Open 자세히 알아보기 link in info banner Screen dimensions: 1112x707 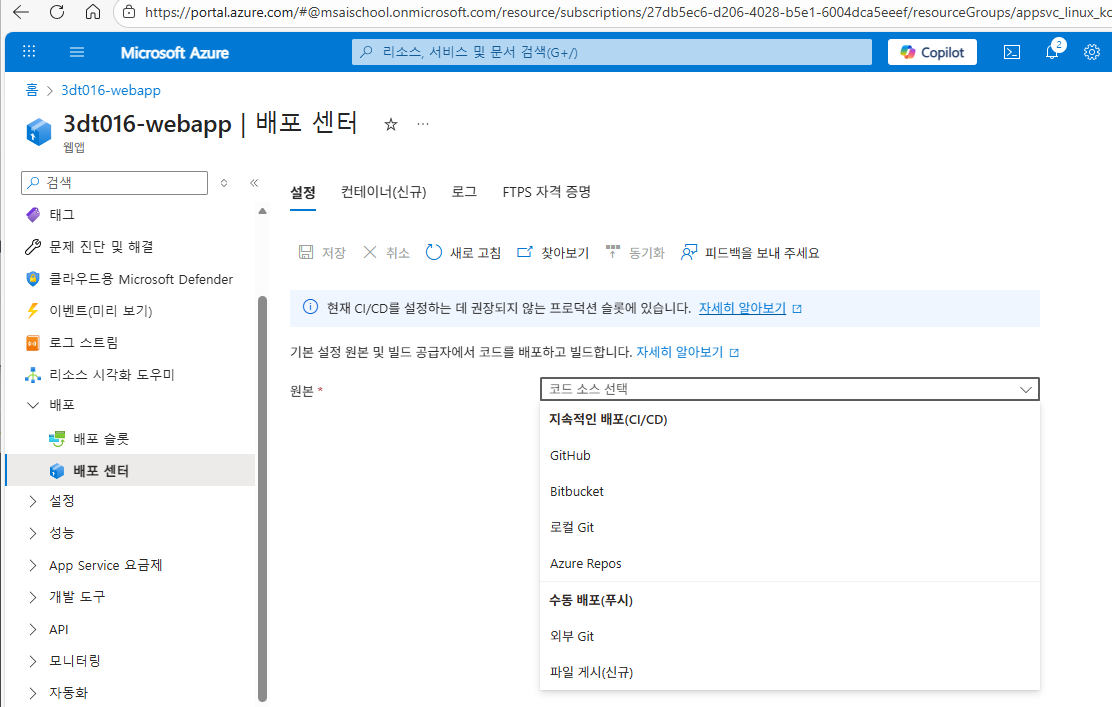point(743,308)
